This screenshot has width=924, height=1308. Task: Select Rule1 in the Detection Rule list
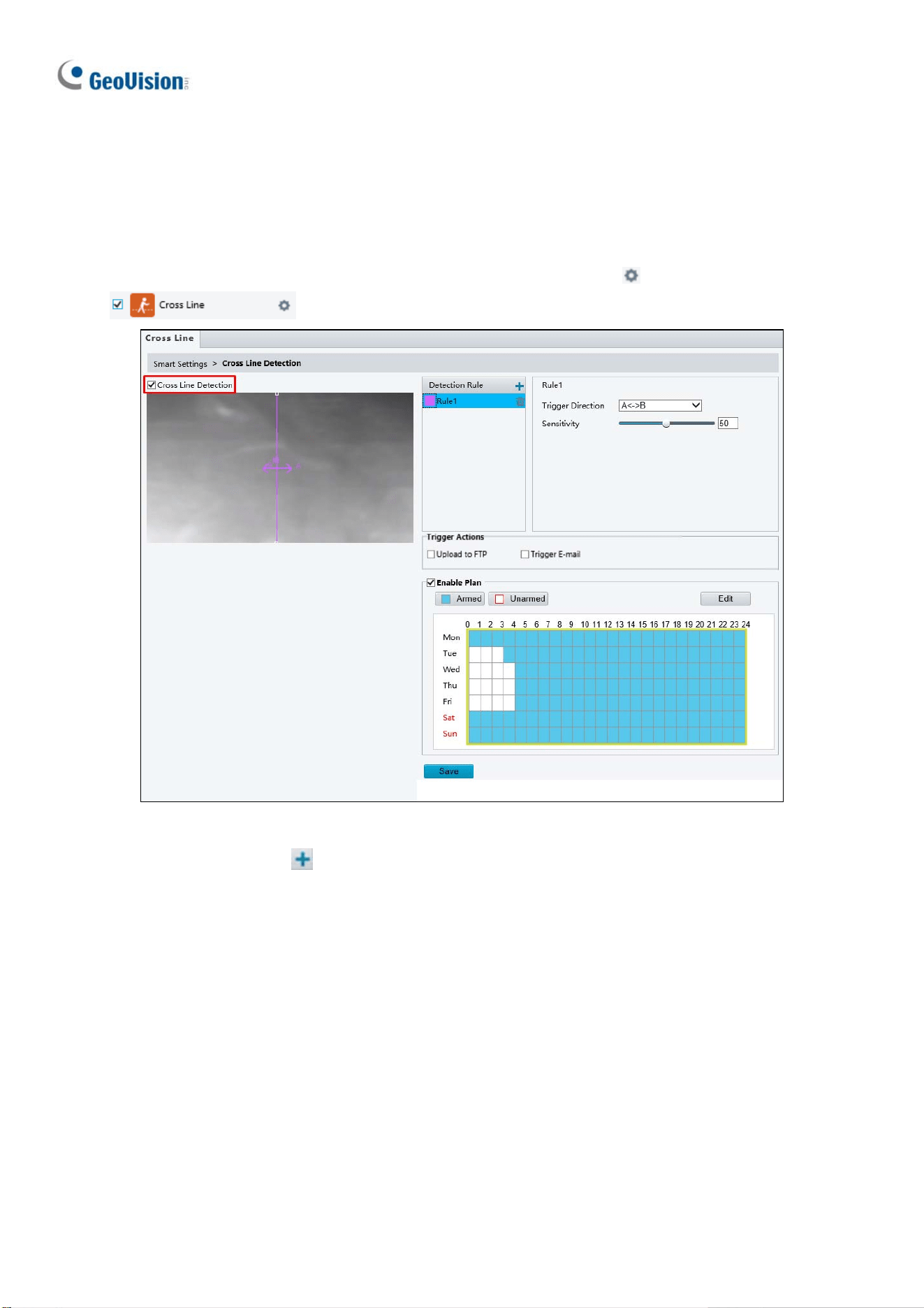474,401
